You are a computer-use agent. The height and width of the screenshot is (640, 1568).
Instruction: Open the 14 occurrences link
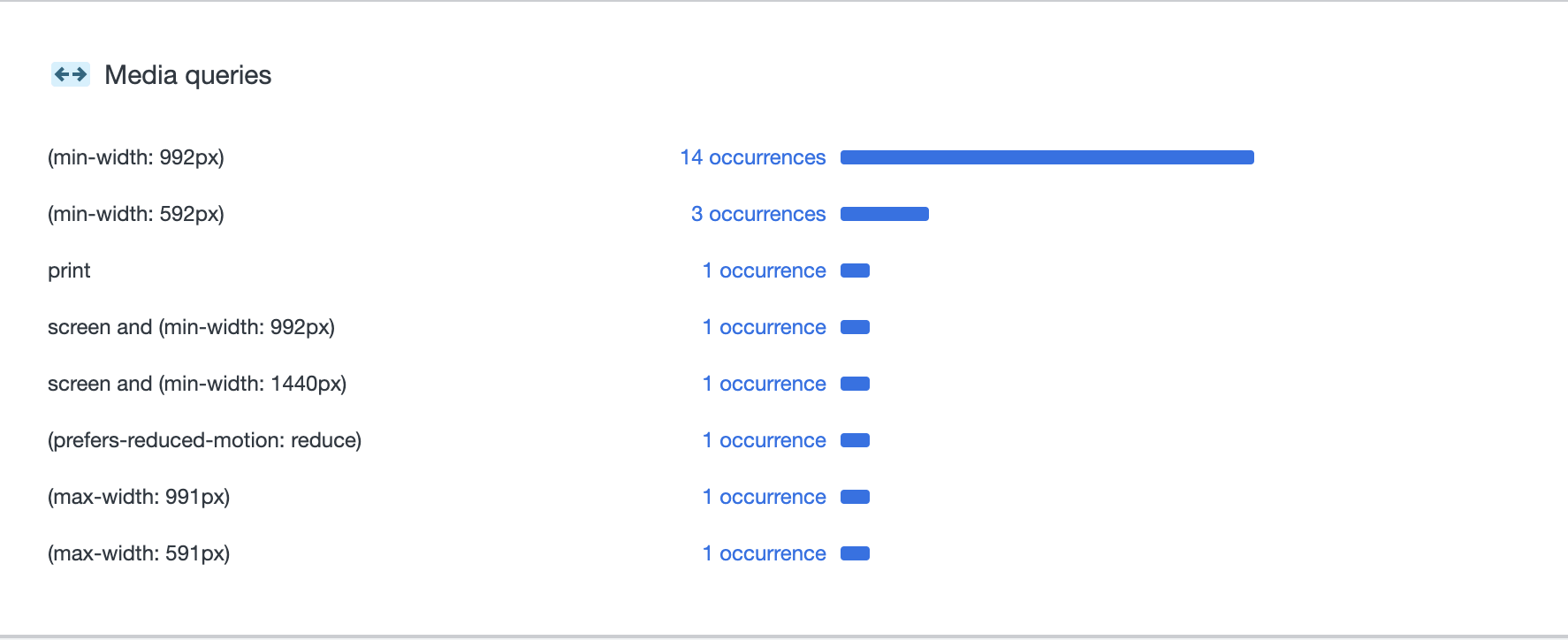(x=753, y=157)
